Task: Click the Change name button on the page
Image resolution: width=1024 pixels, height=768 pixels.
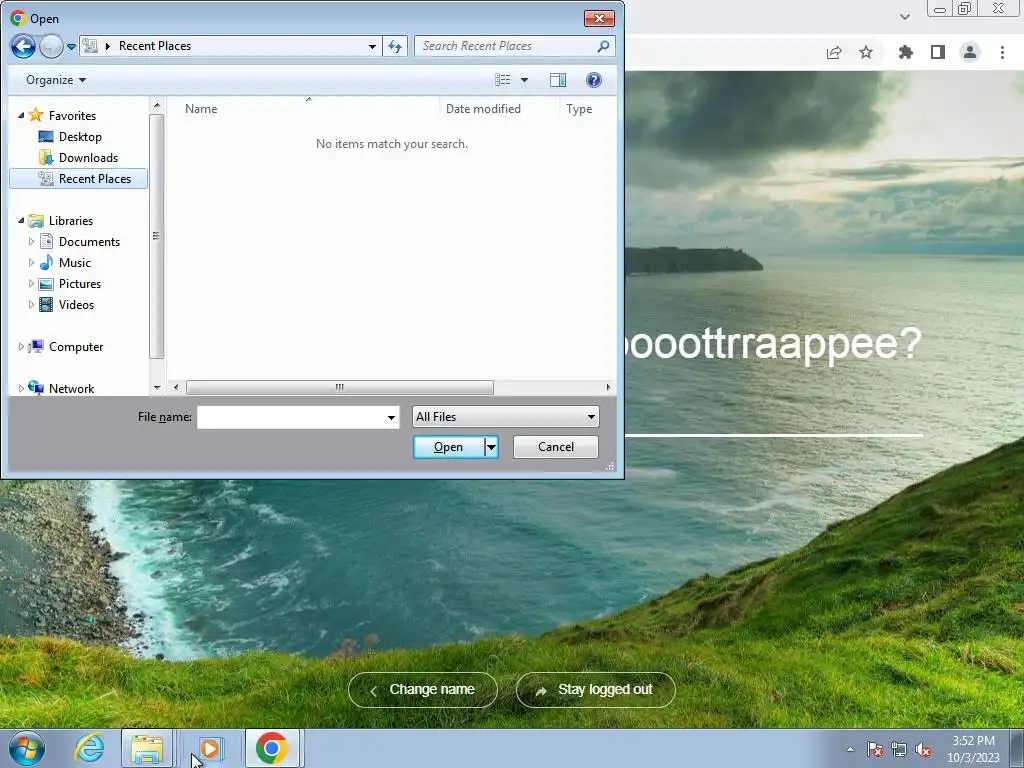Action: [423, 690]
